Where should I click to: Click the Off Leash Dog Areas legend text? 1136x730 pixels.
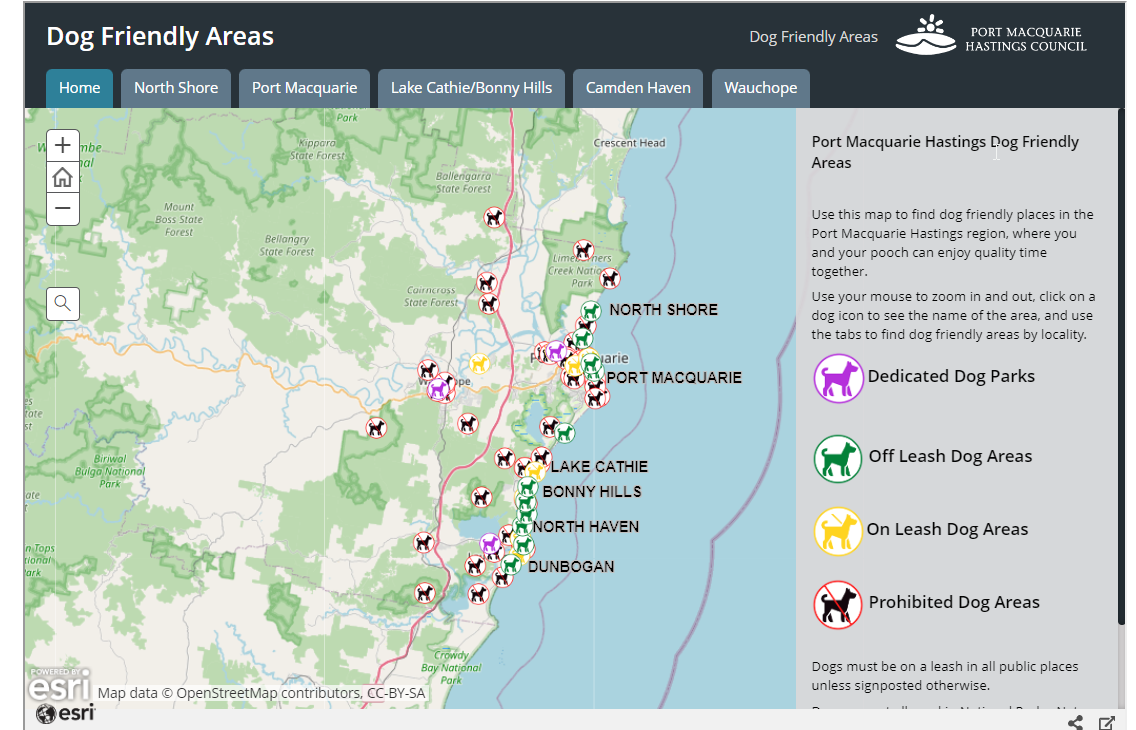[951, 456]
